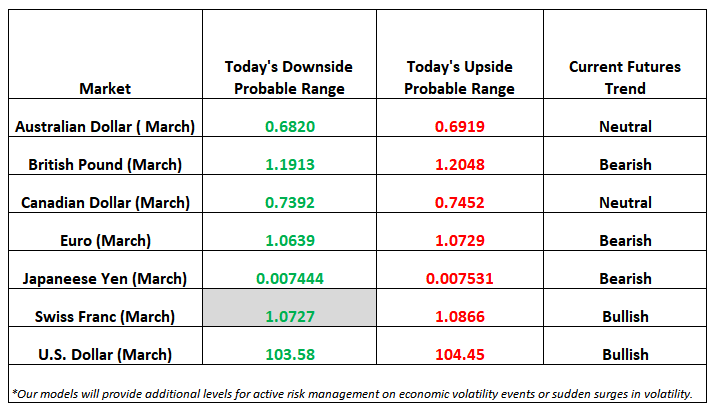Click the green 0.007444 yen value
The image size is (717, 413).
[289, 278]
